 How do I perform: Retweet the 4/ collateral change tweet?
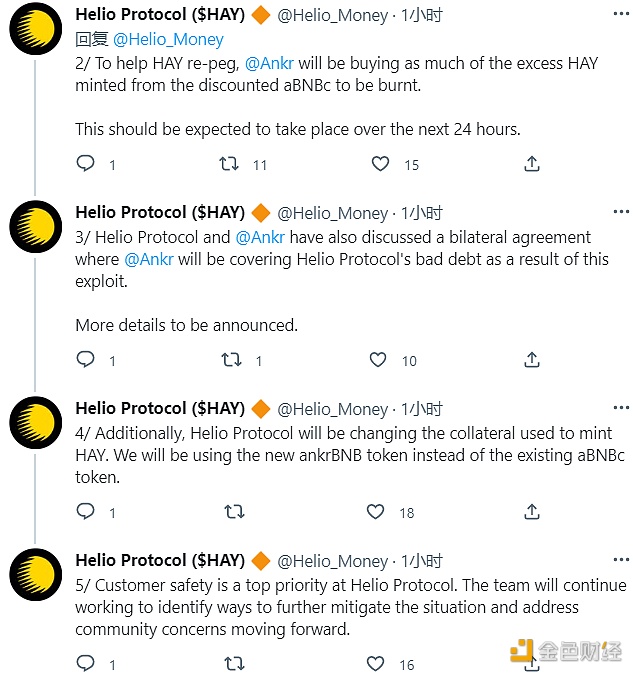click(234, 511)
